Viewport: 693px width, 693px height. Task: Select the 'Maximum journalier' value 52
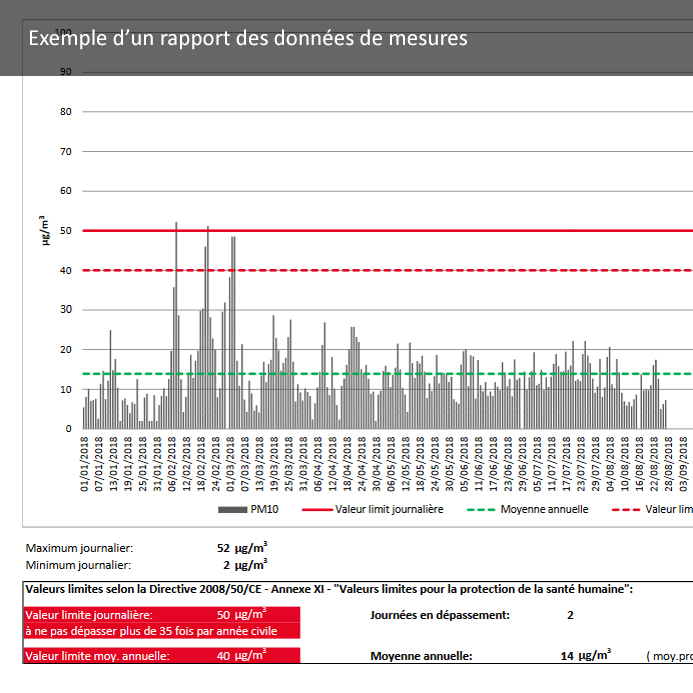(222, 548)
